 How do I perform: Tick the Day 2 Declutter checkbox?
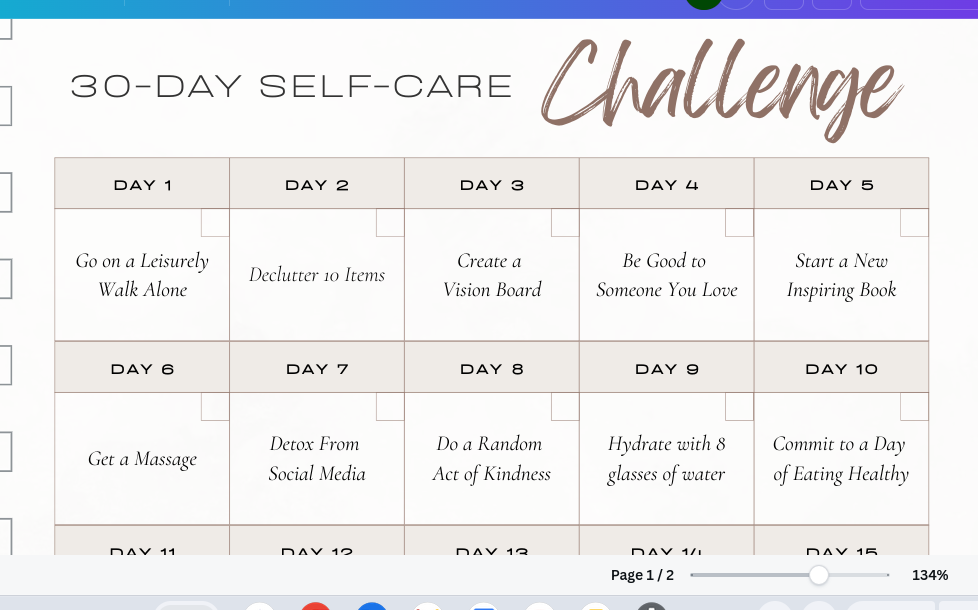pos(390,223)
